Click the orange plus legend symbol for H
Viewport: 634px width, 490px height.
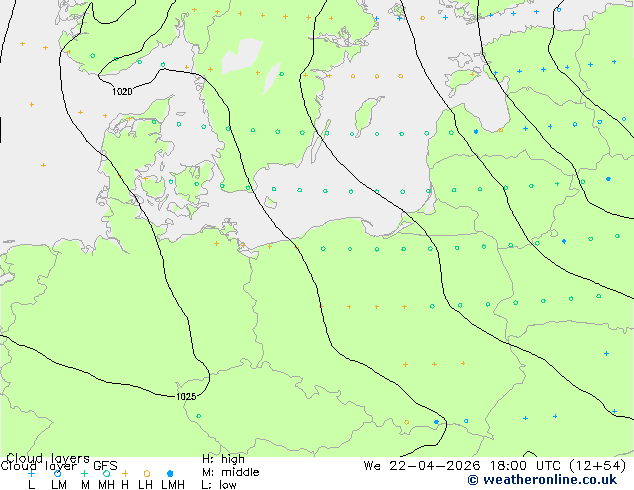[125, 473]
